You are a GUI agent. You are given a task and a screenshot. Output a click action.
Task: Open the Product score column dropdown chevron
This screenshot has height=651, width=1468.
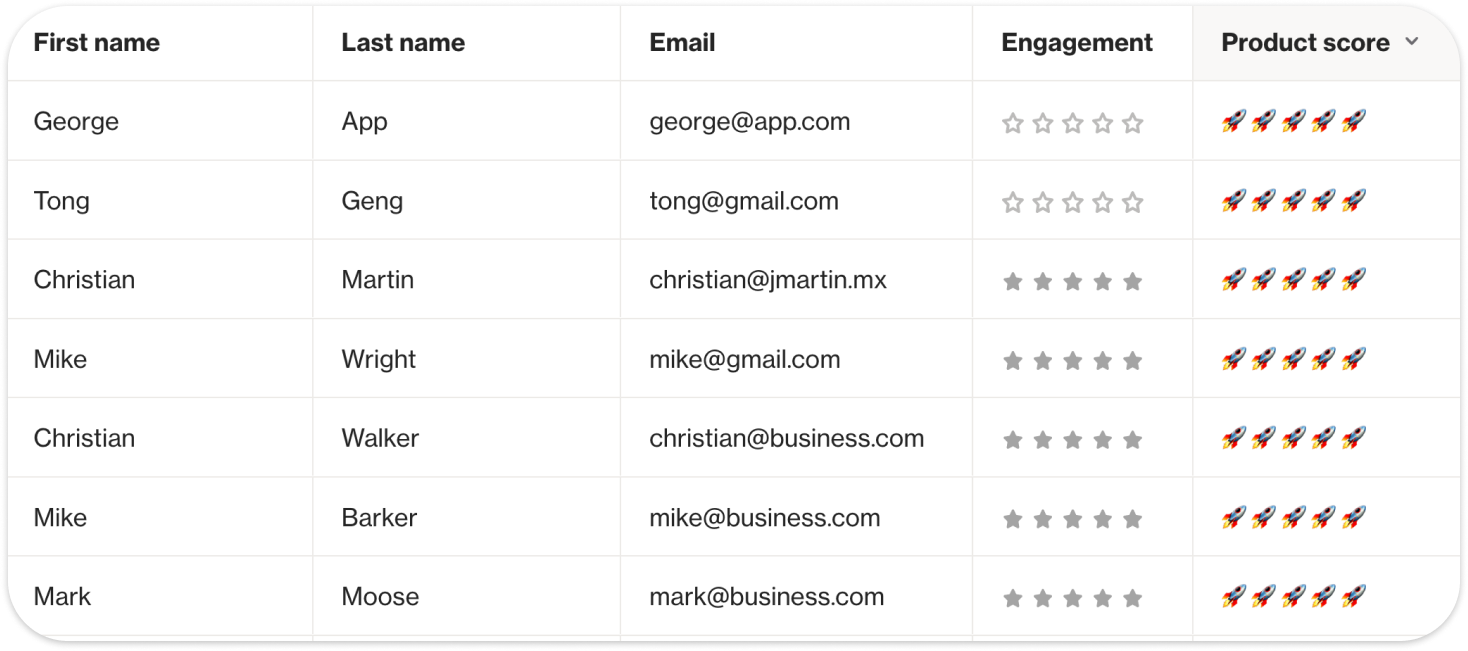[x=1411, y=42]
